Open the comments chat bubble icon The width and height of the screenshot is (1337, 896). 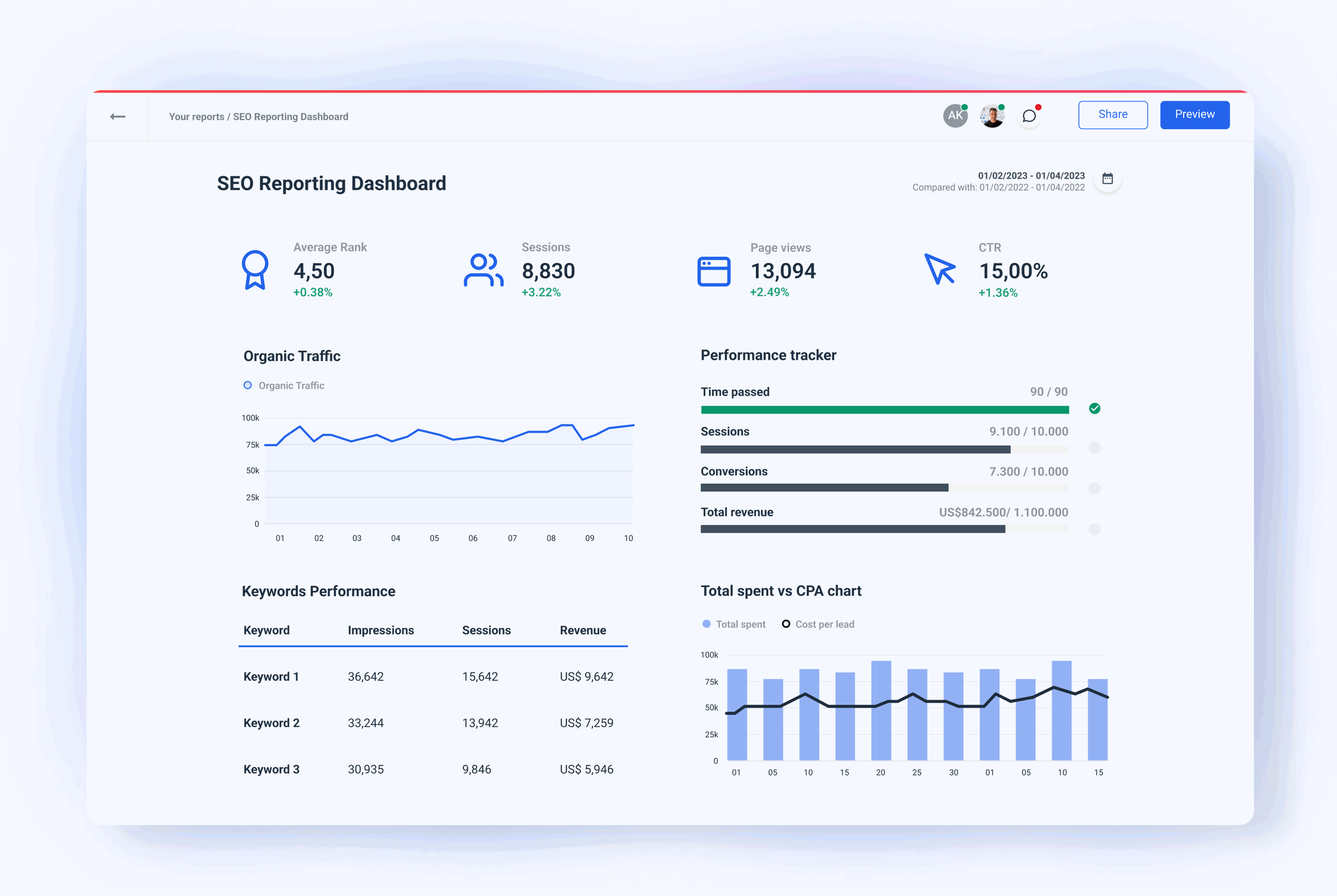click(1029, 116)
